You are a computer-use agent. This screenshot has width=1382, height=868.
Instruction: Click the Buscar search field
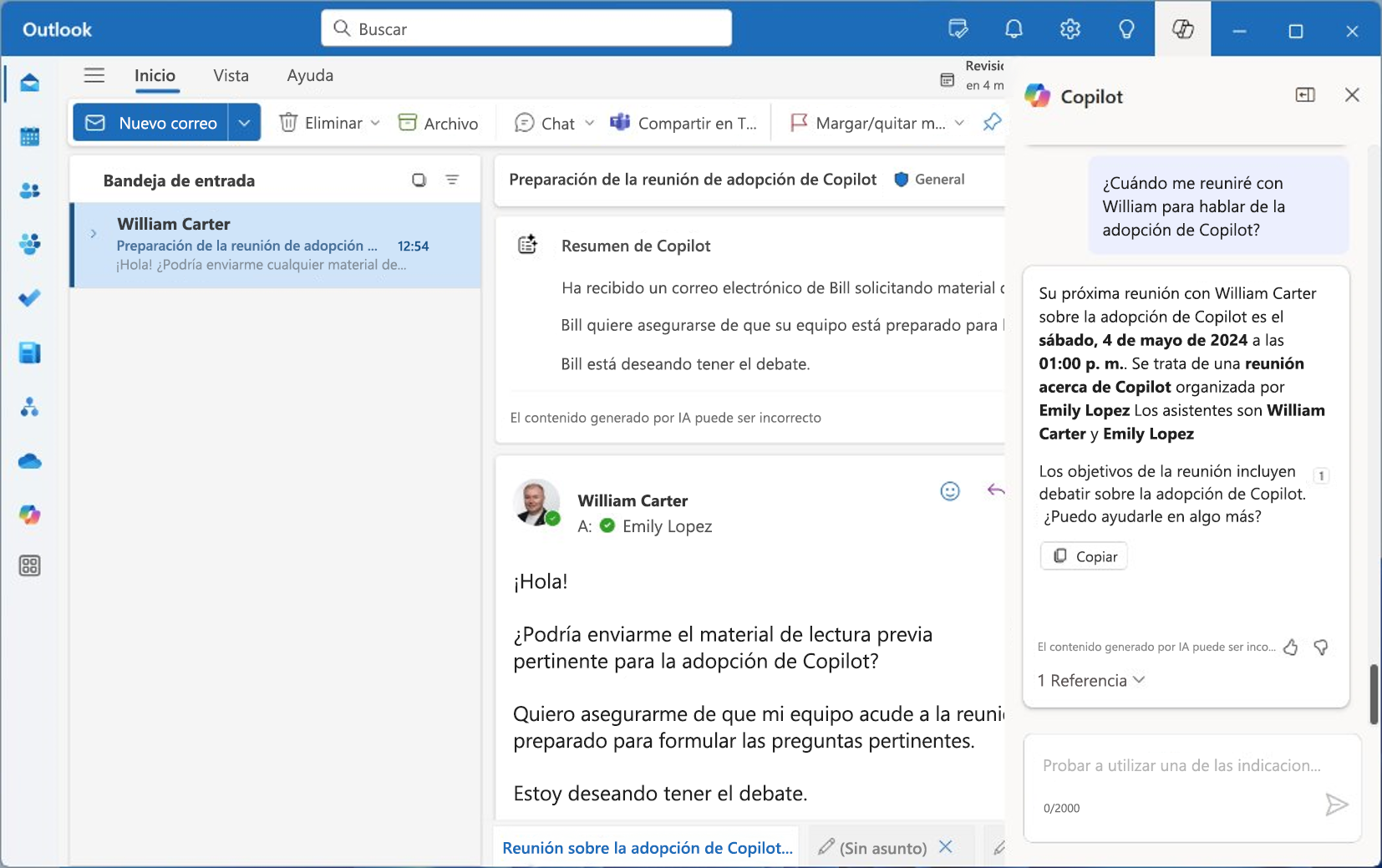pos(526,28)
